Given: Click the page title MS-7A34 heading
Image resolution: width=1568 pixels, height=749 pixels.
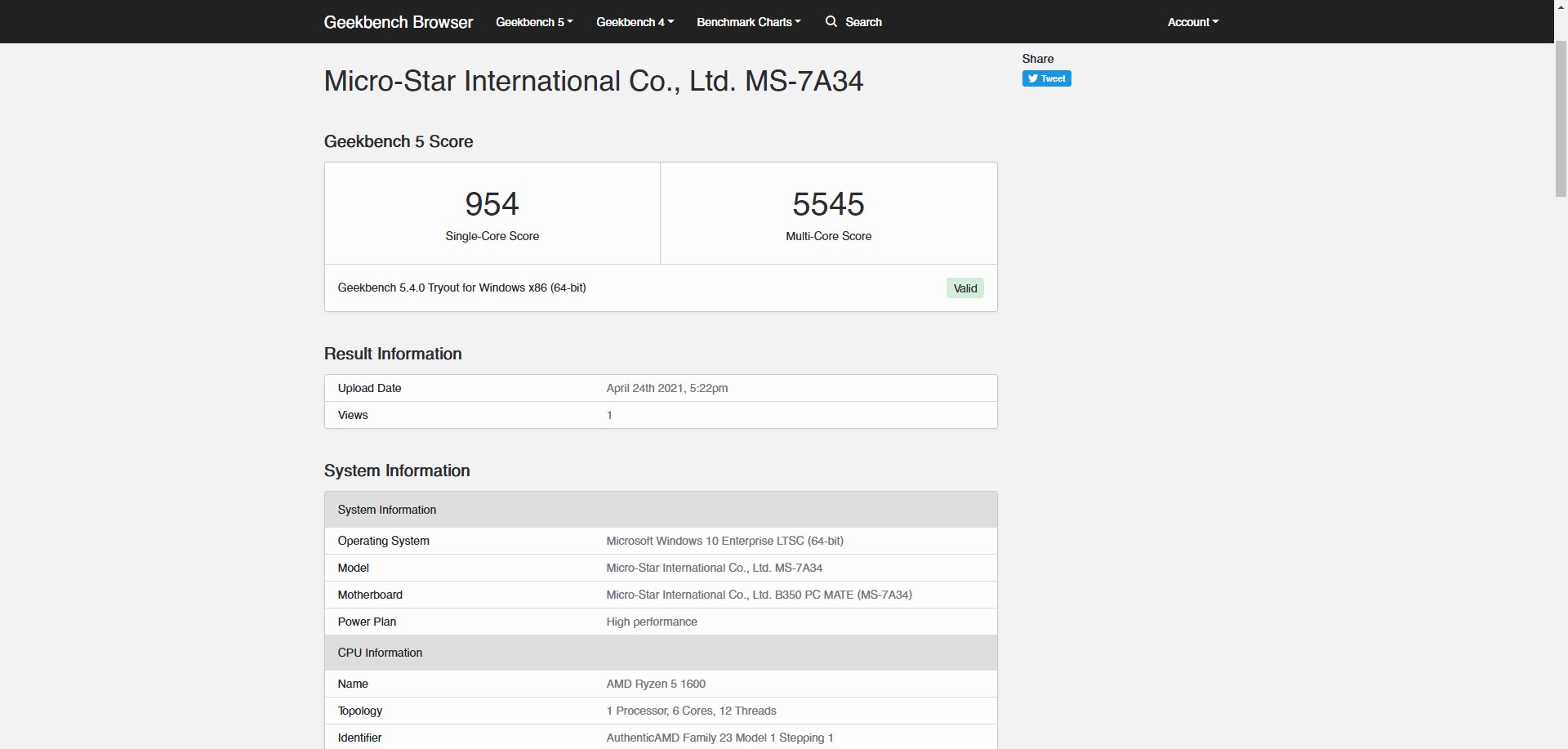Looking at the screenshot, I should tap(593, 81).
